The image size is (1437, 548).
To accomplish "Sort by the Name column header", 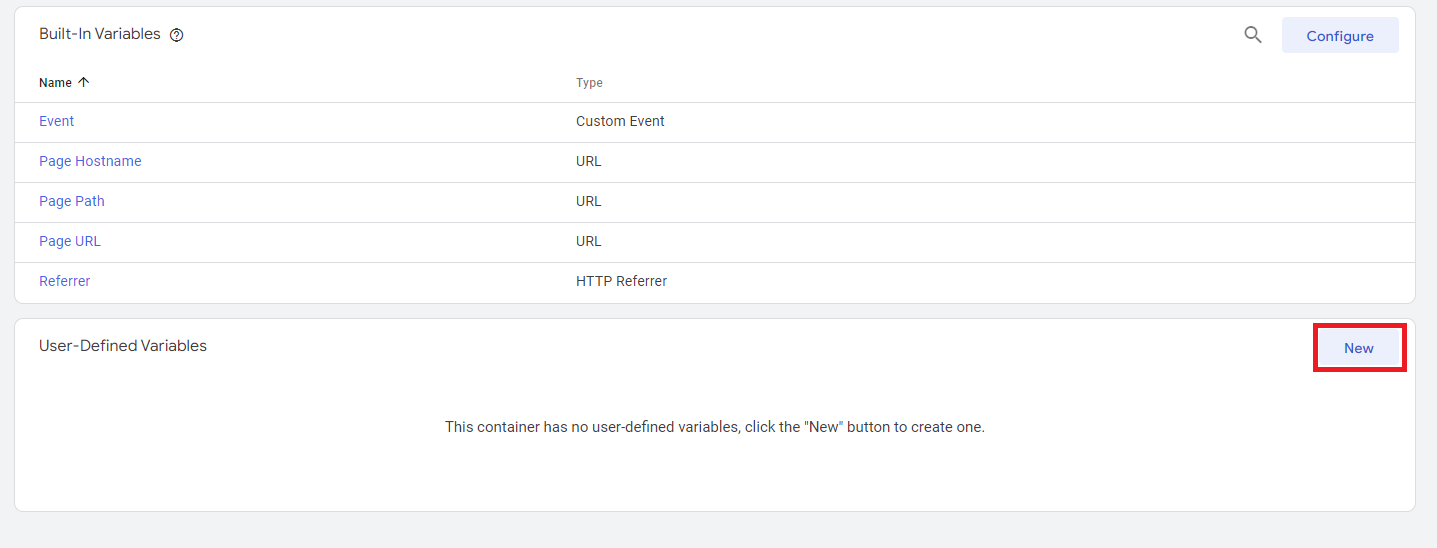I will point(56,83).
